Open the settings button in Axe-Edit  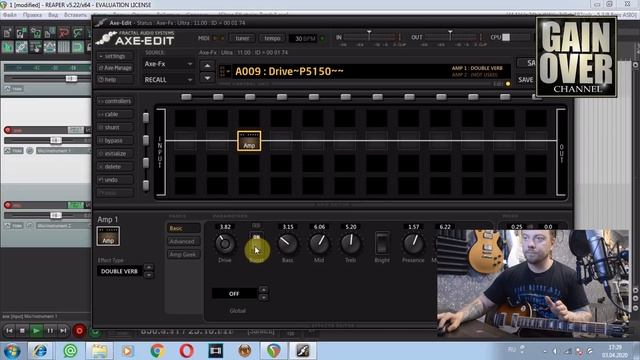115,56
